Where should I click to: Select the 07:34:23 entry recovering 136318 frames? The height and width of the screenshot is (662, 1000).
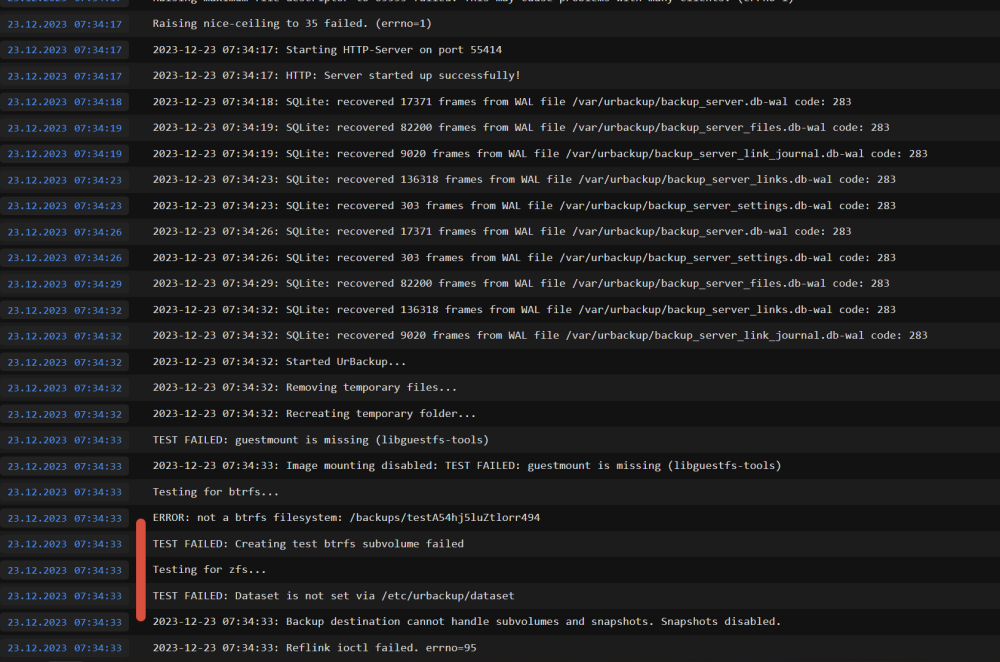pos(524,179)
